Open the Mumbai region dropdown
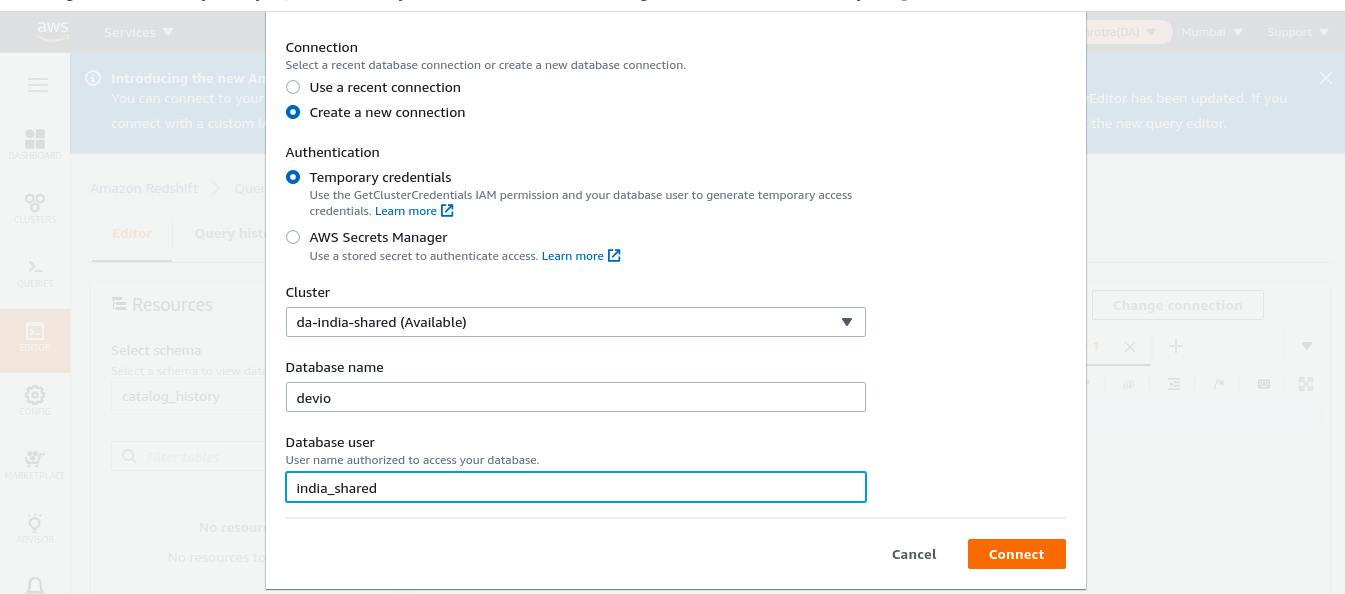Screen dimensions: 1345x594 coord(1212,32)
